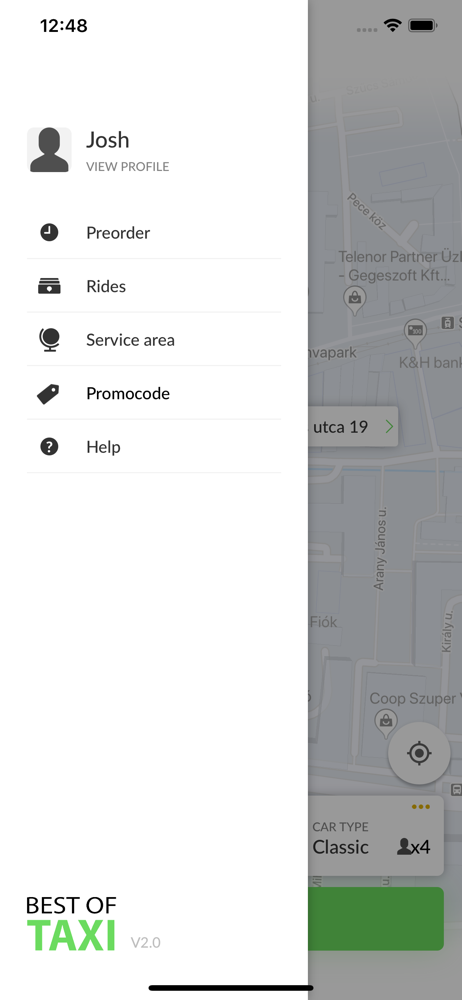Viewport: 462px width, 1000px height.
Task: Open the VIEW PROFILE link
Action: (128, 167)
